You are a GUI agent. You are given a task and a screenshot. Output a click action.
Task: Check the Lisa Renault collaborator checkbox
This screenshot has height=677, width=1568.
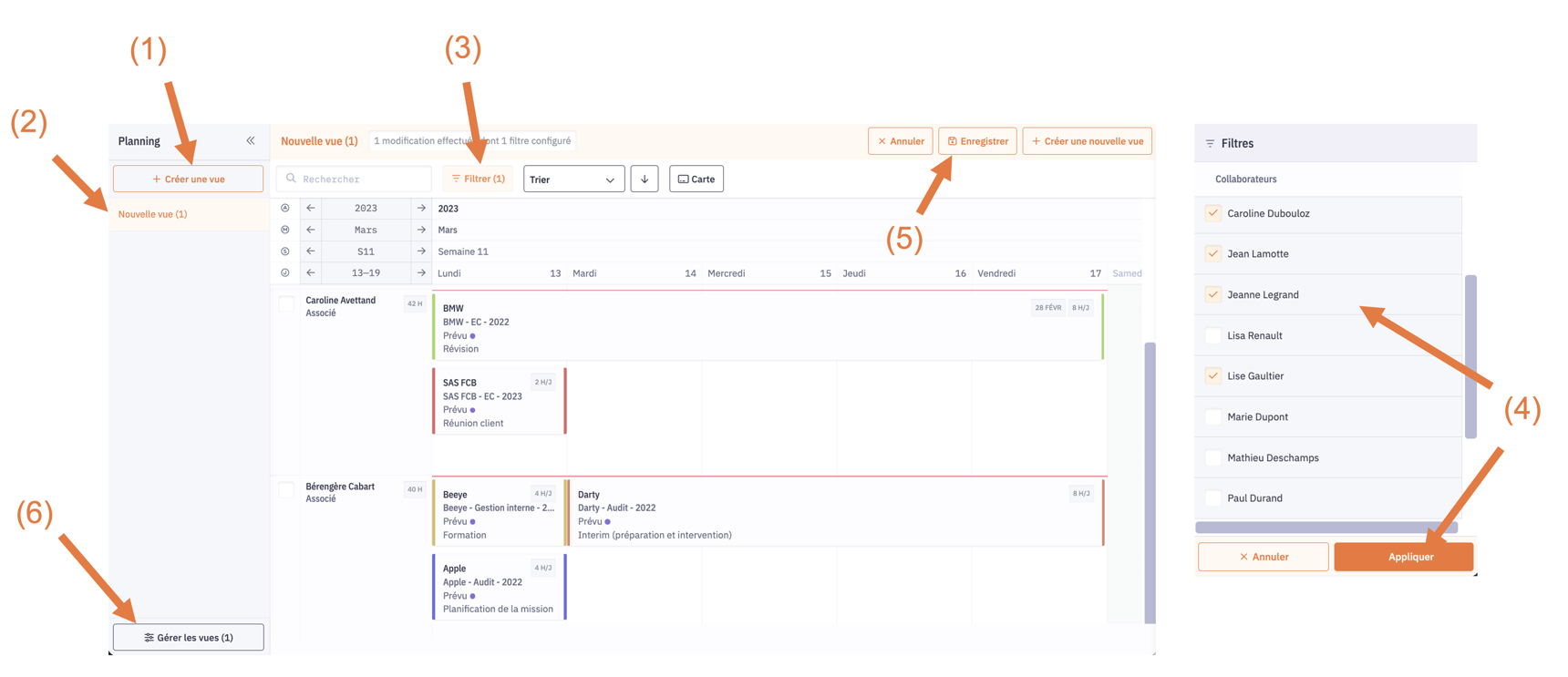(1213, 335)
